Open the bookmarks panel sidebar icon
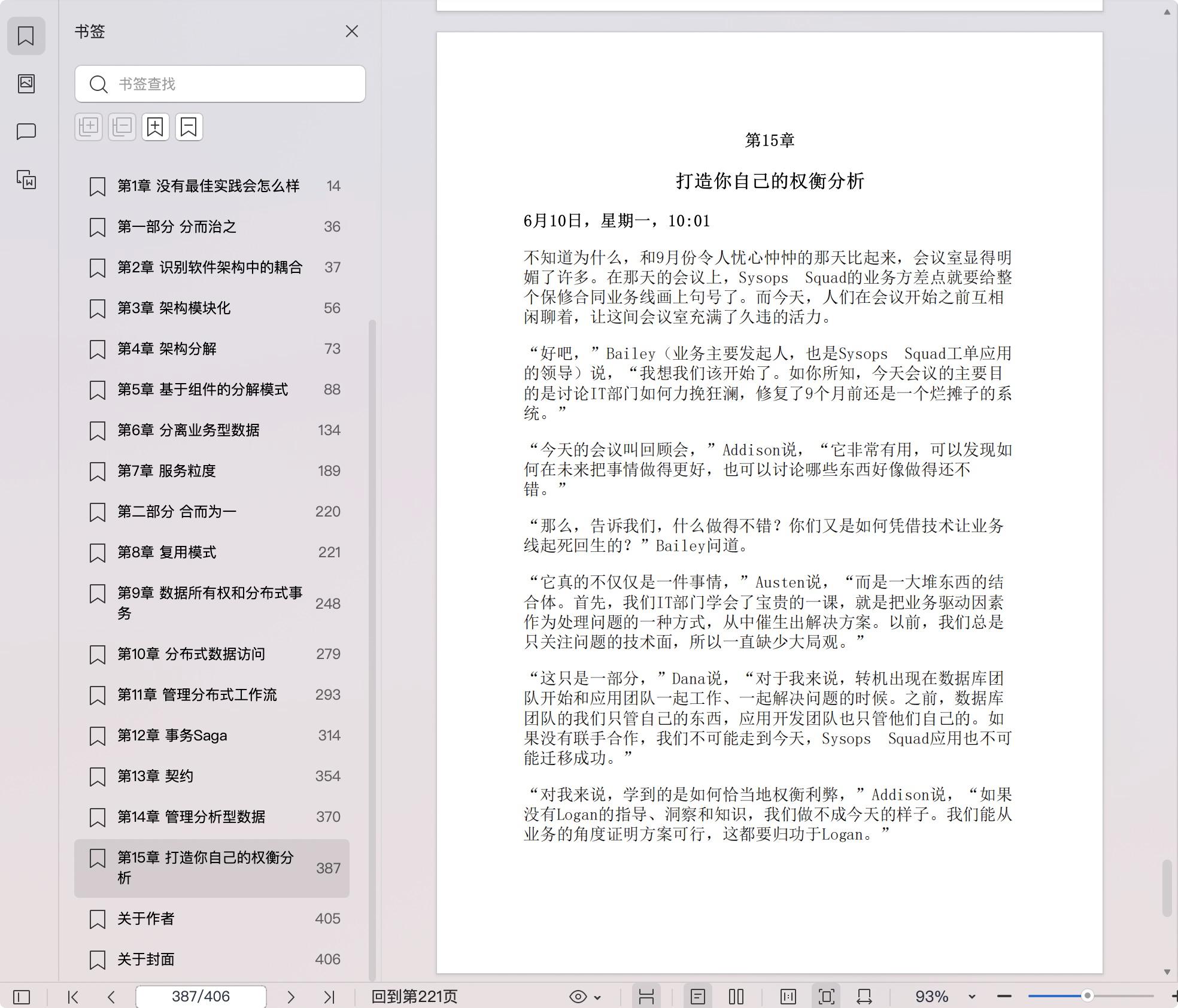The height and width of the screenshot is (1008, 1178). pos(26,36)
